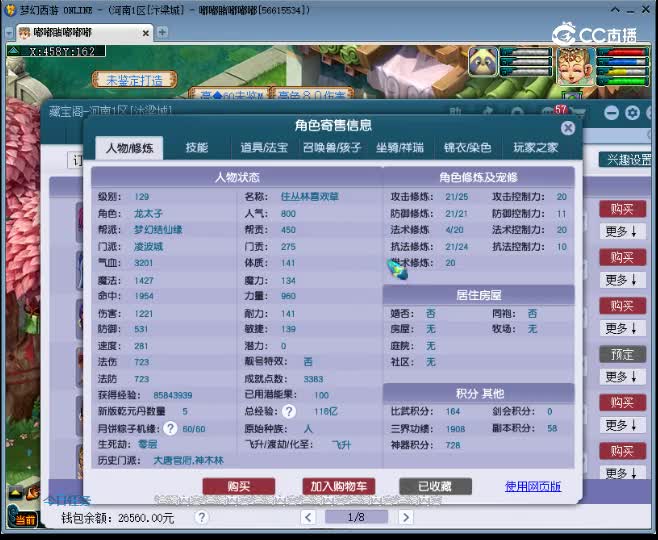
Task: Click the 成就点数 value 3383
Action: [x=313, y=379]
